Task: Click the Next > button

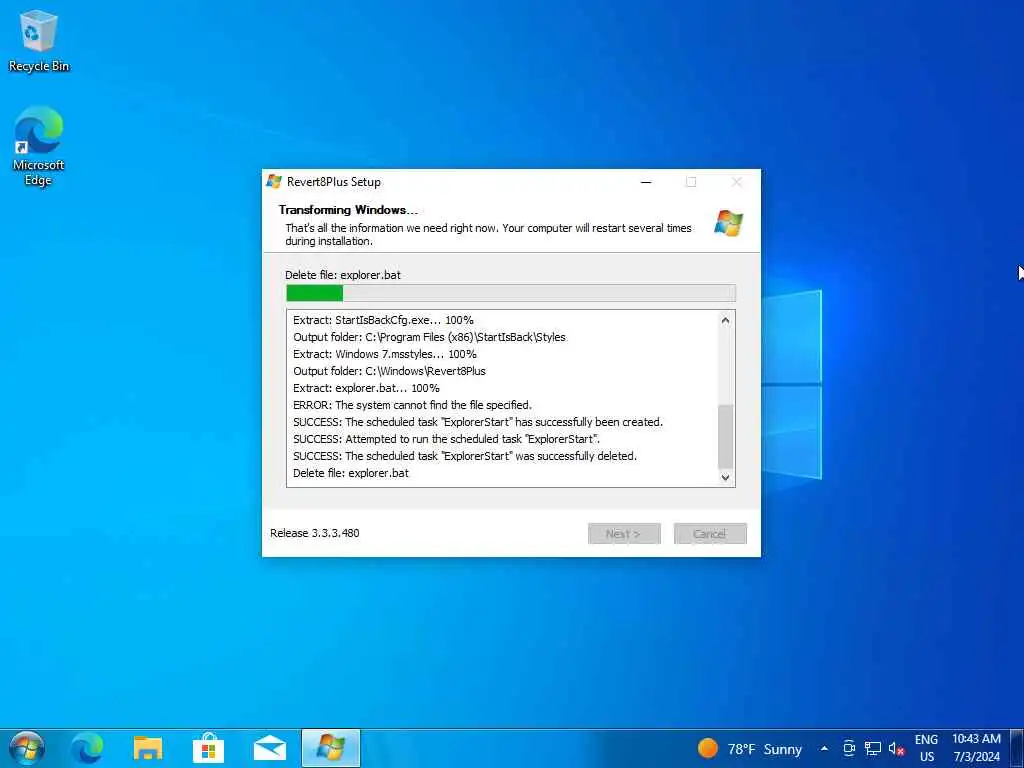Action: [624, 534]
